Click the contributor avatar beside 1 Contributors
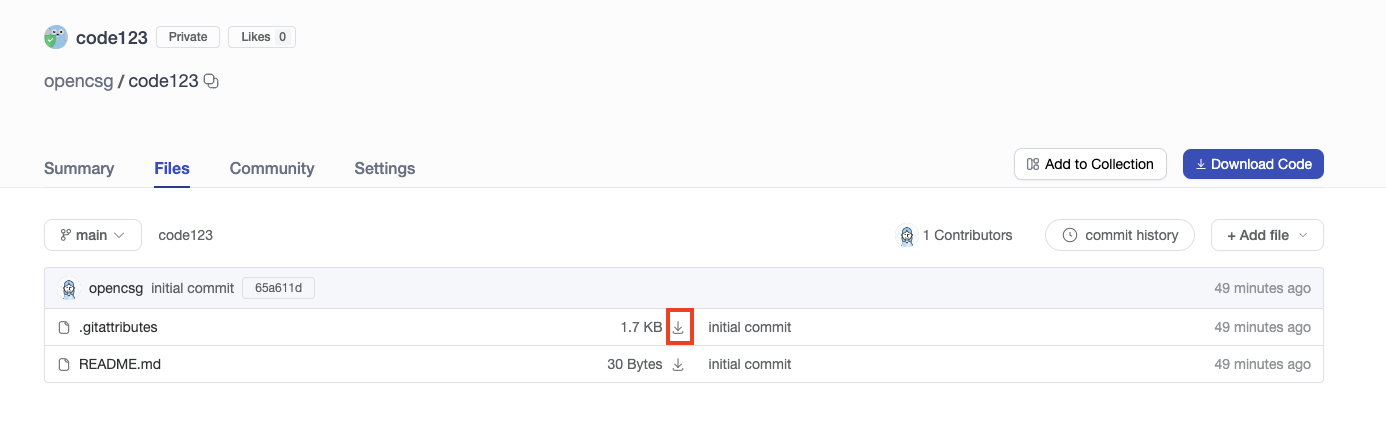Screen dimensions: 1386x444 point(906,236)
